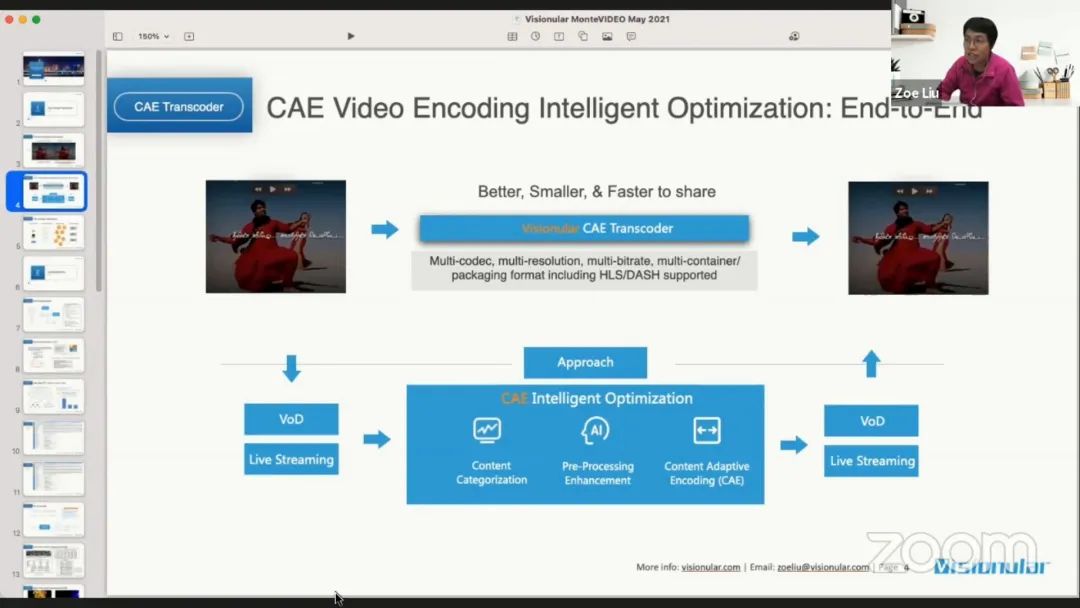This screenshot has height=608, width=1080.
Task: Select slide 9 thumbnail with bar chart
Action: click(54, 396)
